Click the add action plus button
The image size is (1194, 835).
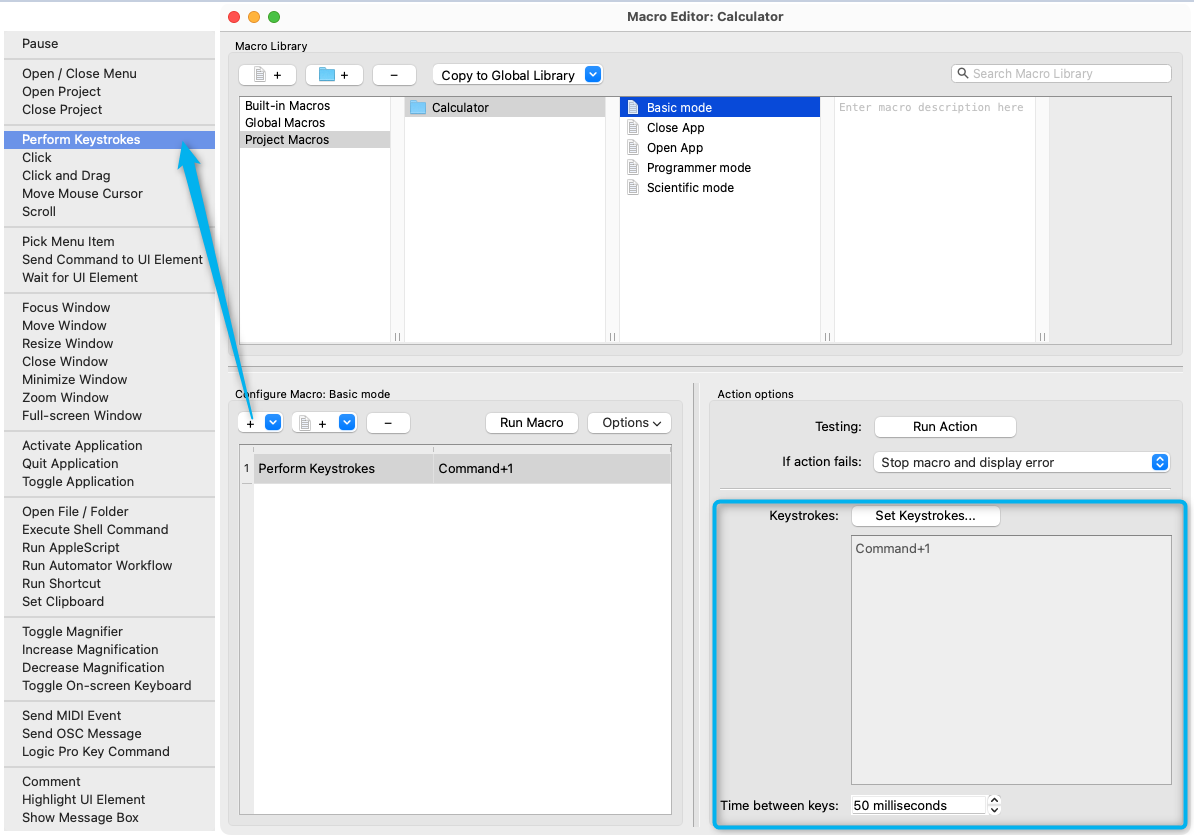point(250,423)
